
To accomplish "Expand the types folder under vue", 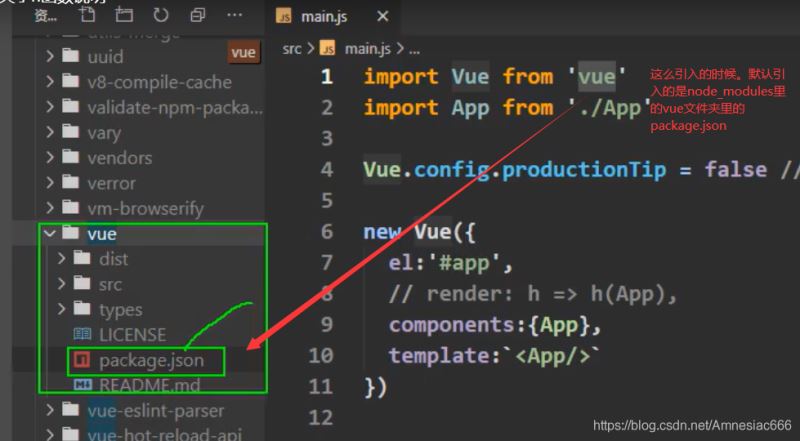I will point(64,309).
